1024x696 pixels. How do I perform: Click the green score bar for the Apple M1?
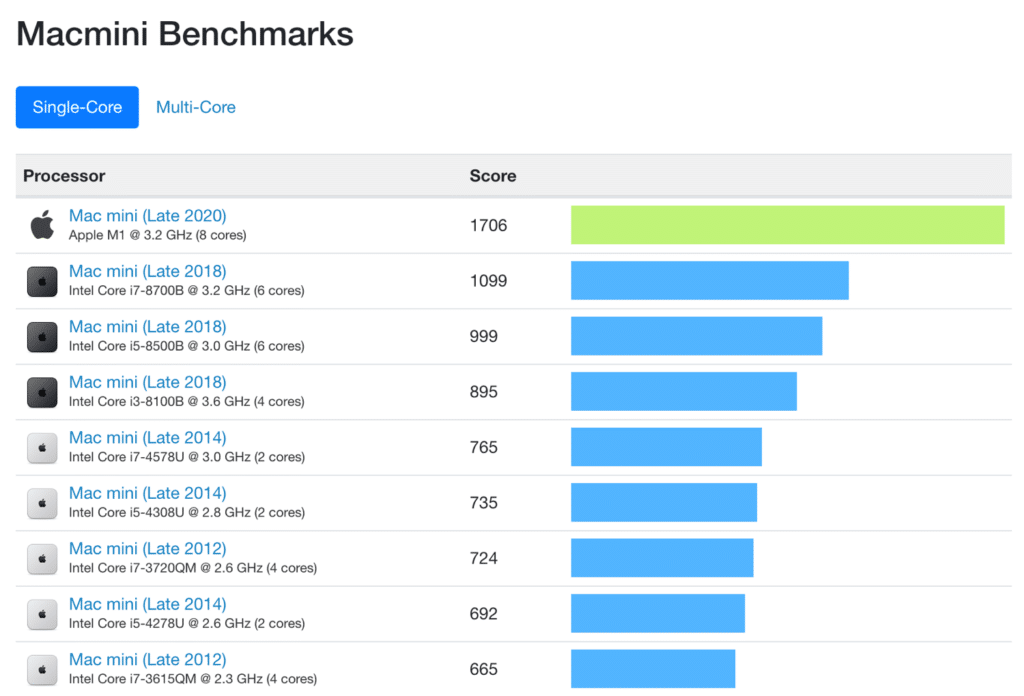coord(787,225)
